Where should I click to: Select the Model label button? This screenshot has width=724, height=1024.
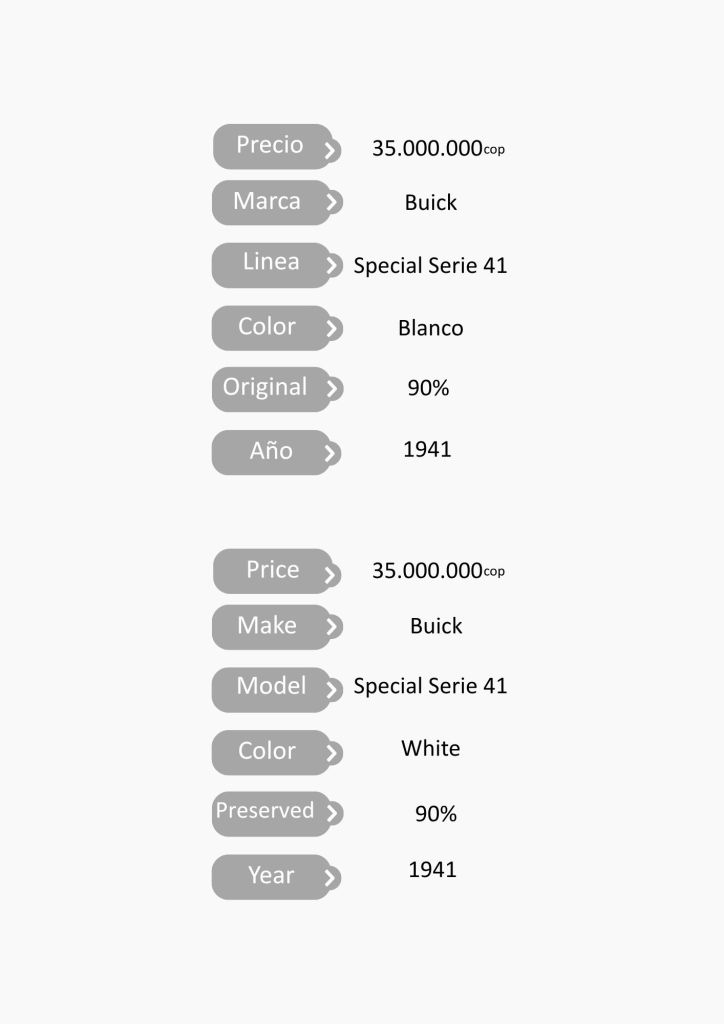coord(271,687)
